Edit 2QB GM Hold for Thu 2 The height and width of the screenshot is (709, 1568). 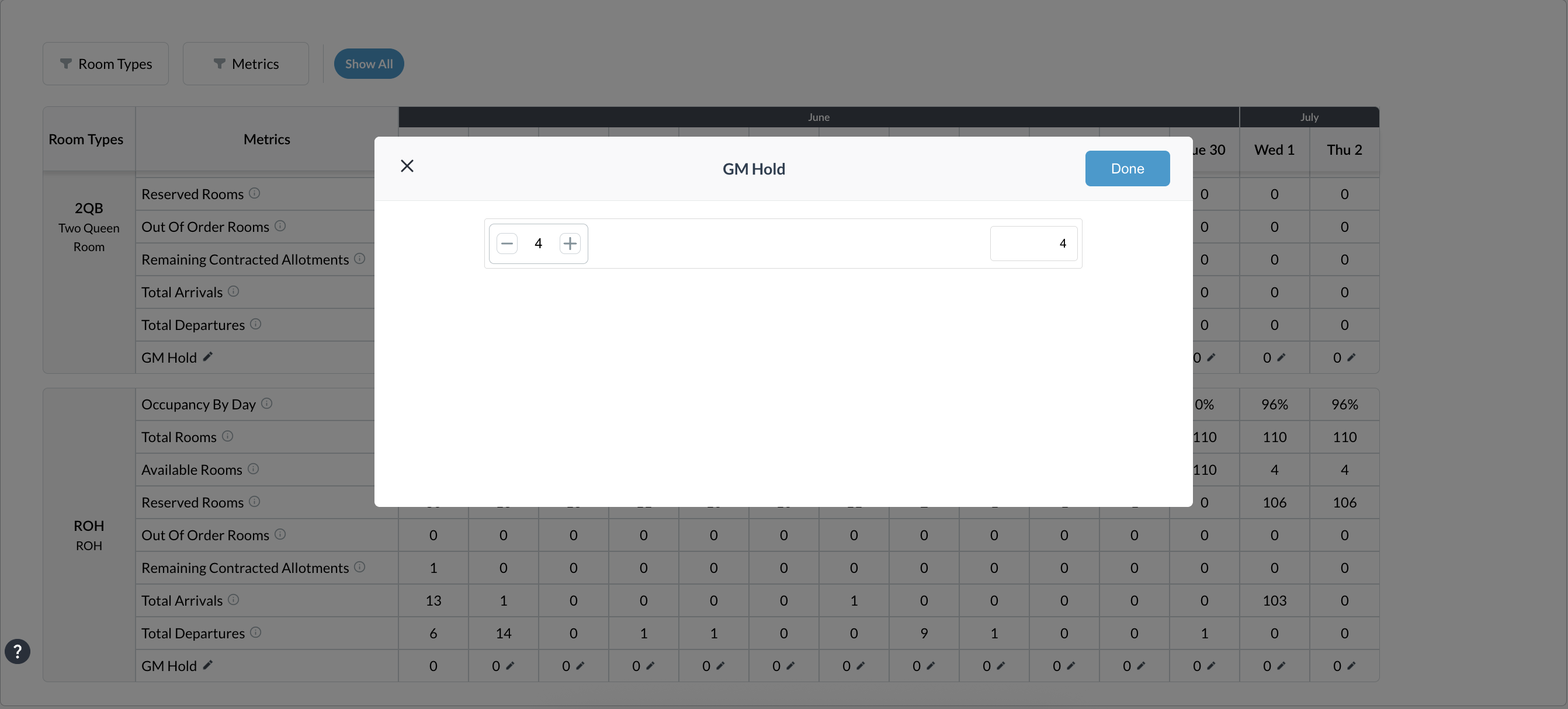tap(1351, 357)
